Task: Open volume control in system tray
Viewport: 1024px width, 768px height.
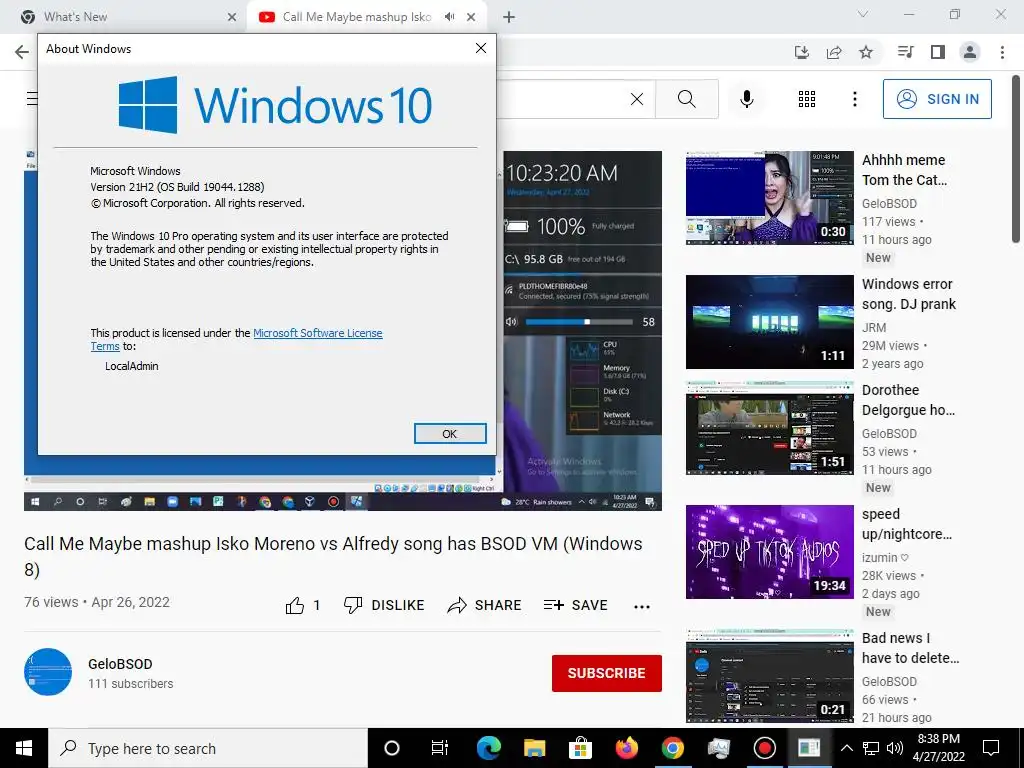Action: tap(895, 748)
